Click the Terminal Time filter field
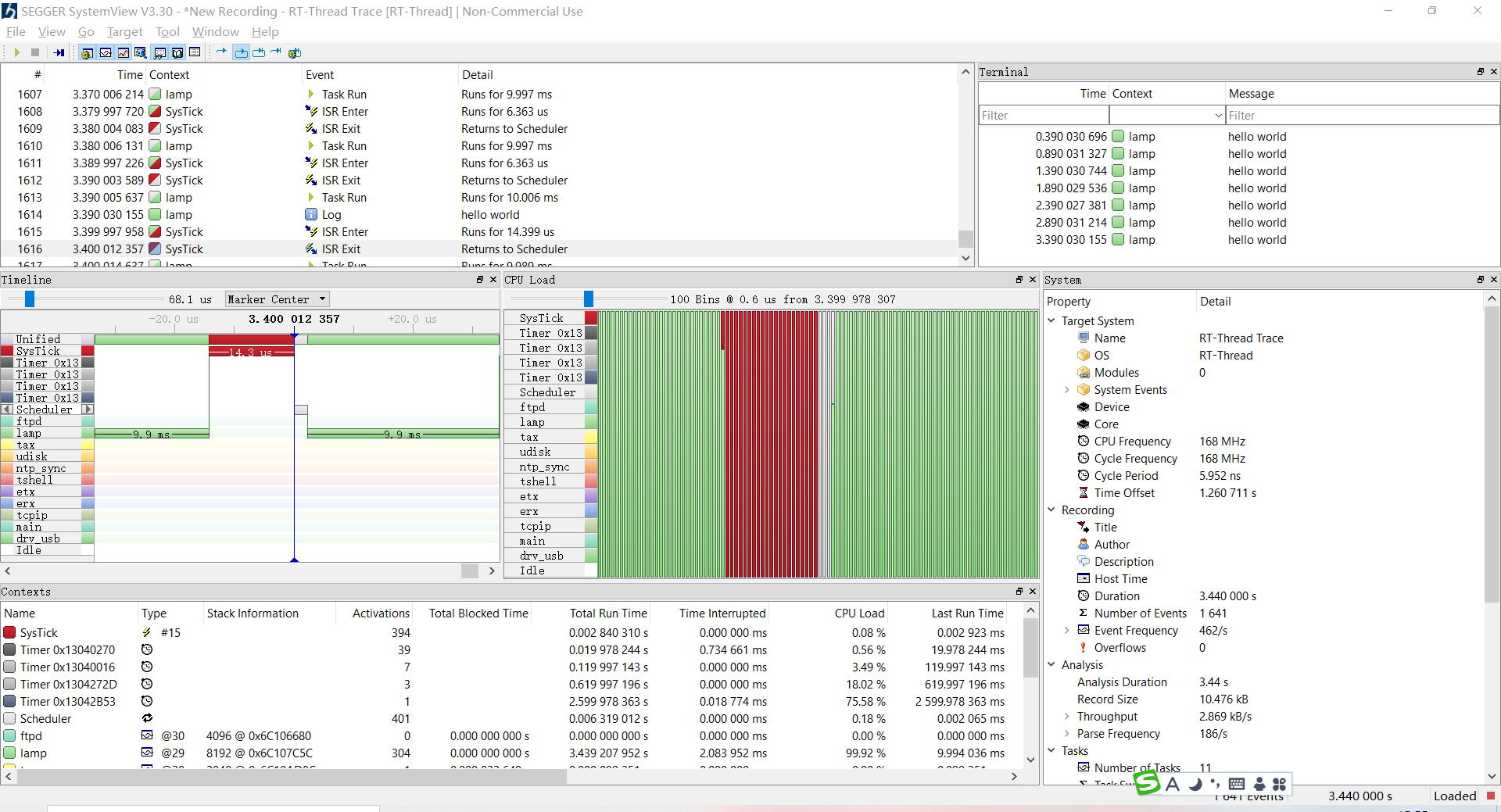The width and height of the screenshot is (1501, 812). [1044, 116]
